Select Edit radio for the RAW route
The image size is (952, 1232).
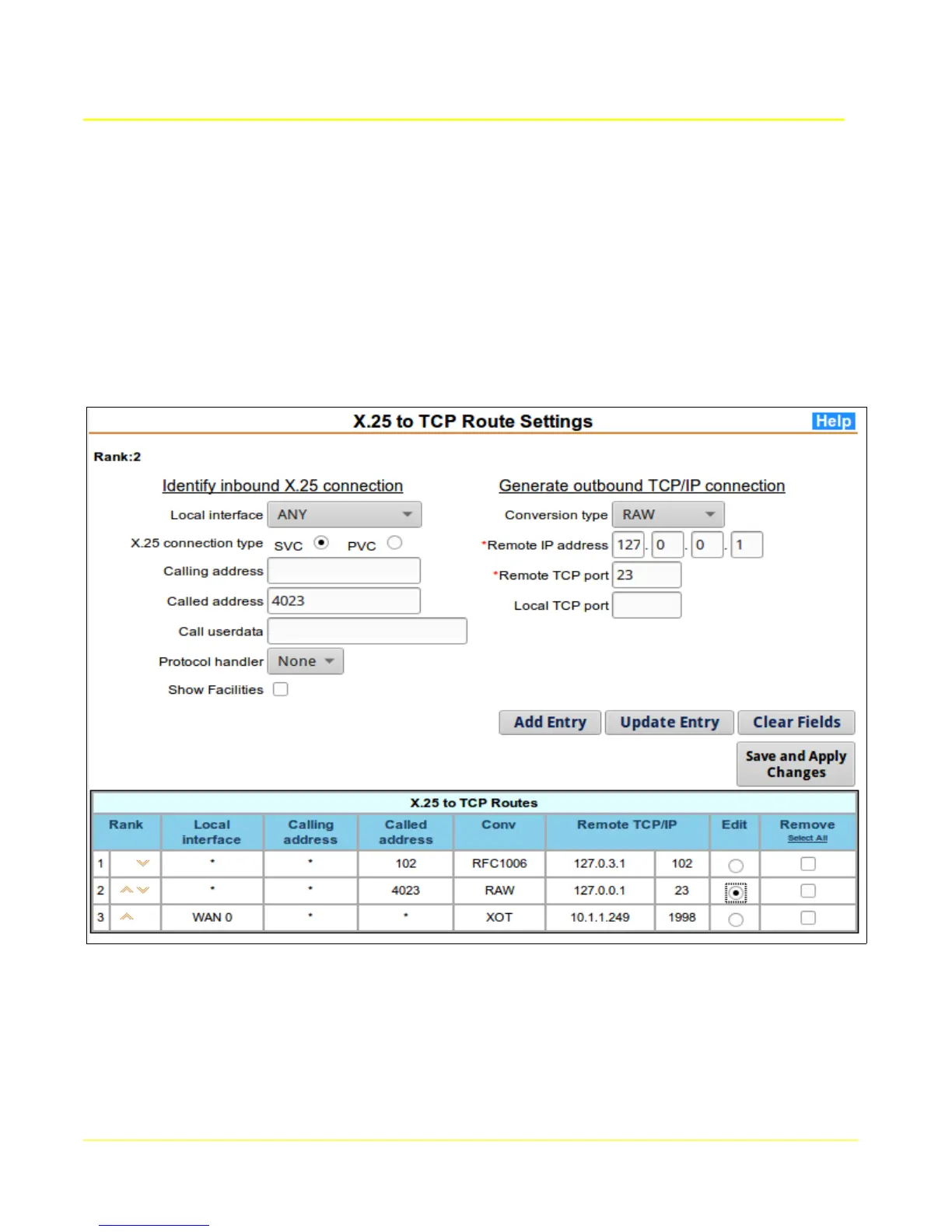pos(736,893)
